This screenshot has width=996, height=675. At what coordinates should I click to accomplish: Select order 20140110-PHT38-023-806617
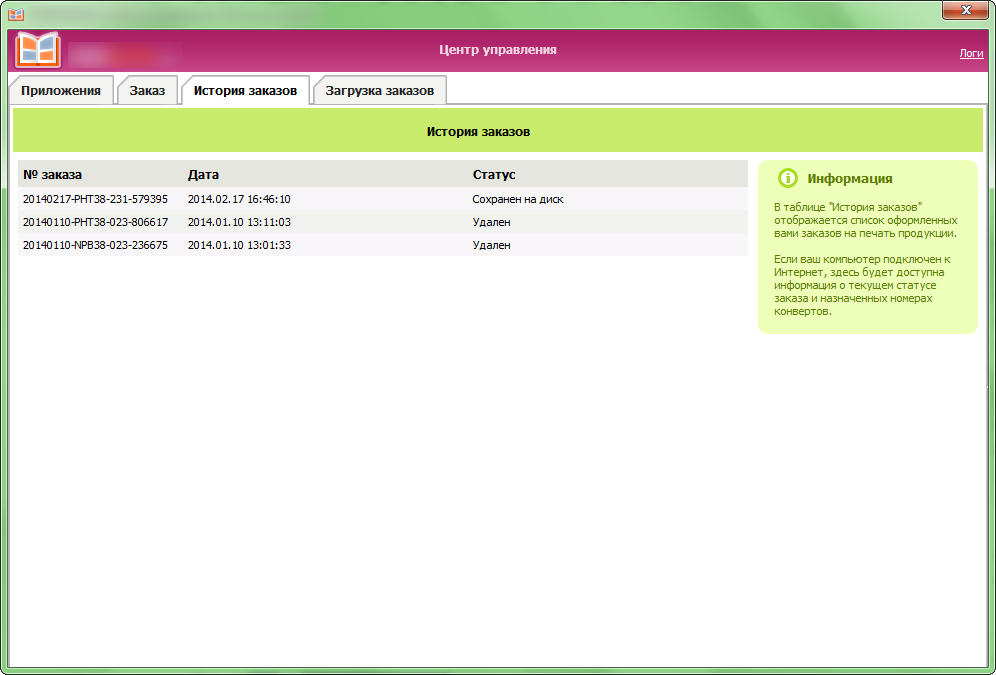point(95,222)
